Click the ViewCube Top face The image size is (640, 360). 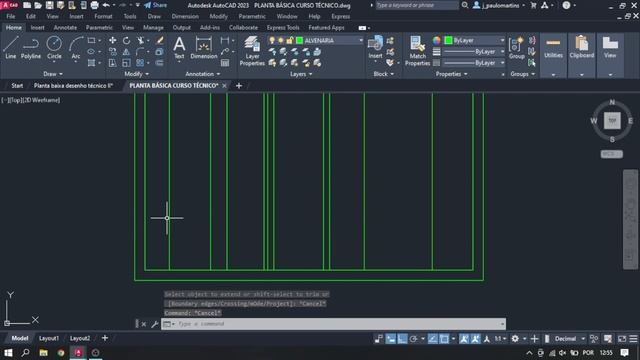[x=612, y=121]
